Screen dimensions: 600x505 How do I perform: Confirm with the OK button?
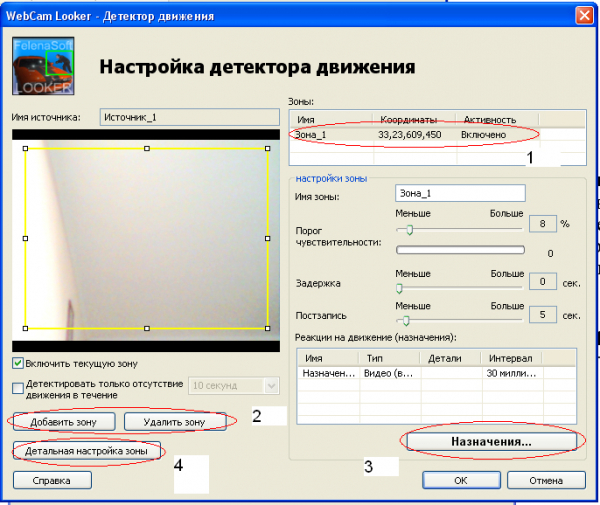[x=461, y=481]
